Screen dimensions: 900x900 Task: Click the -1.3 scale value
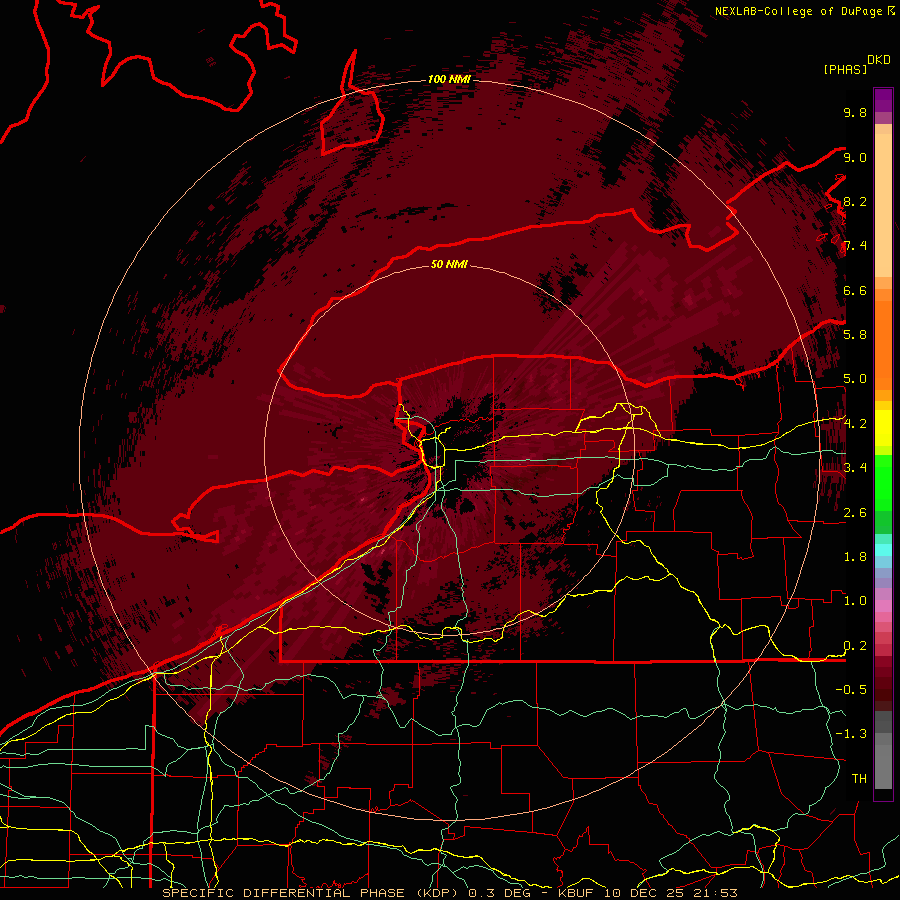tap(851, 734)
